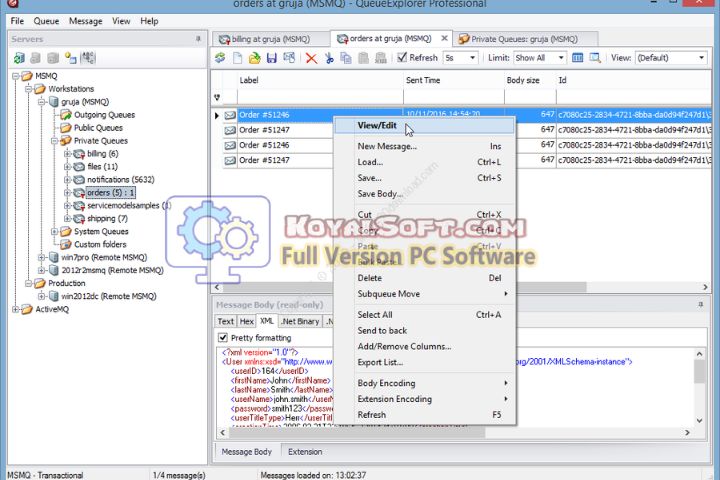The width and height of the screenshot is (720, 480).
Task: Expand the billing (6) queue node
Action: pyautogui.click(x=67, y=153)
